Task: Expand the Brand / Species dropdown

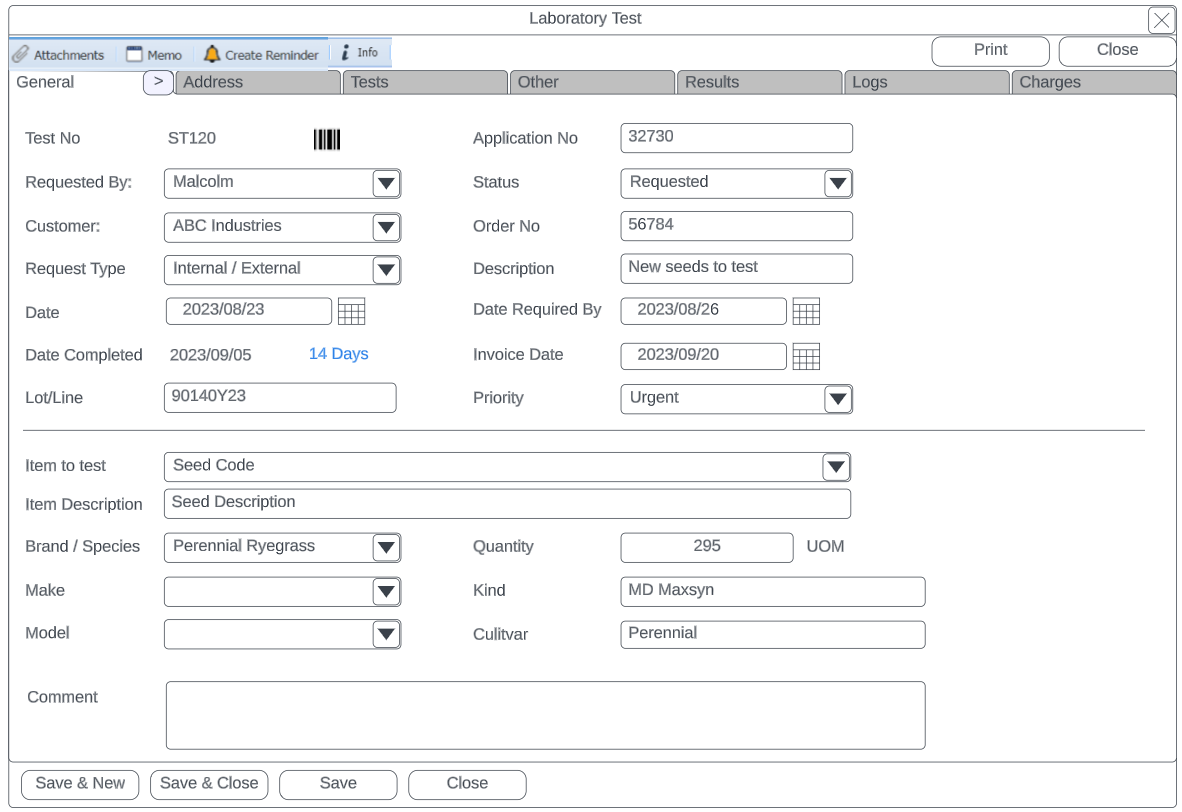Action: (386, 547)
